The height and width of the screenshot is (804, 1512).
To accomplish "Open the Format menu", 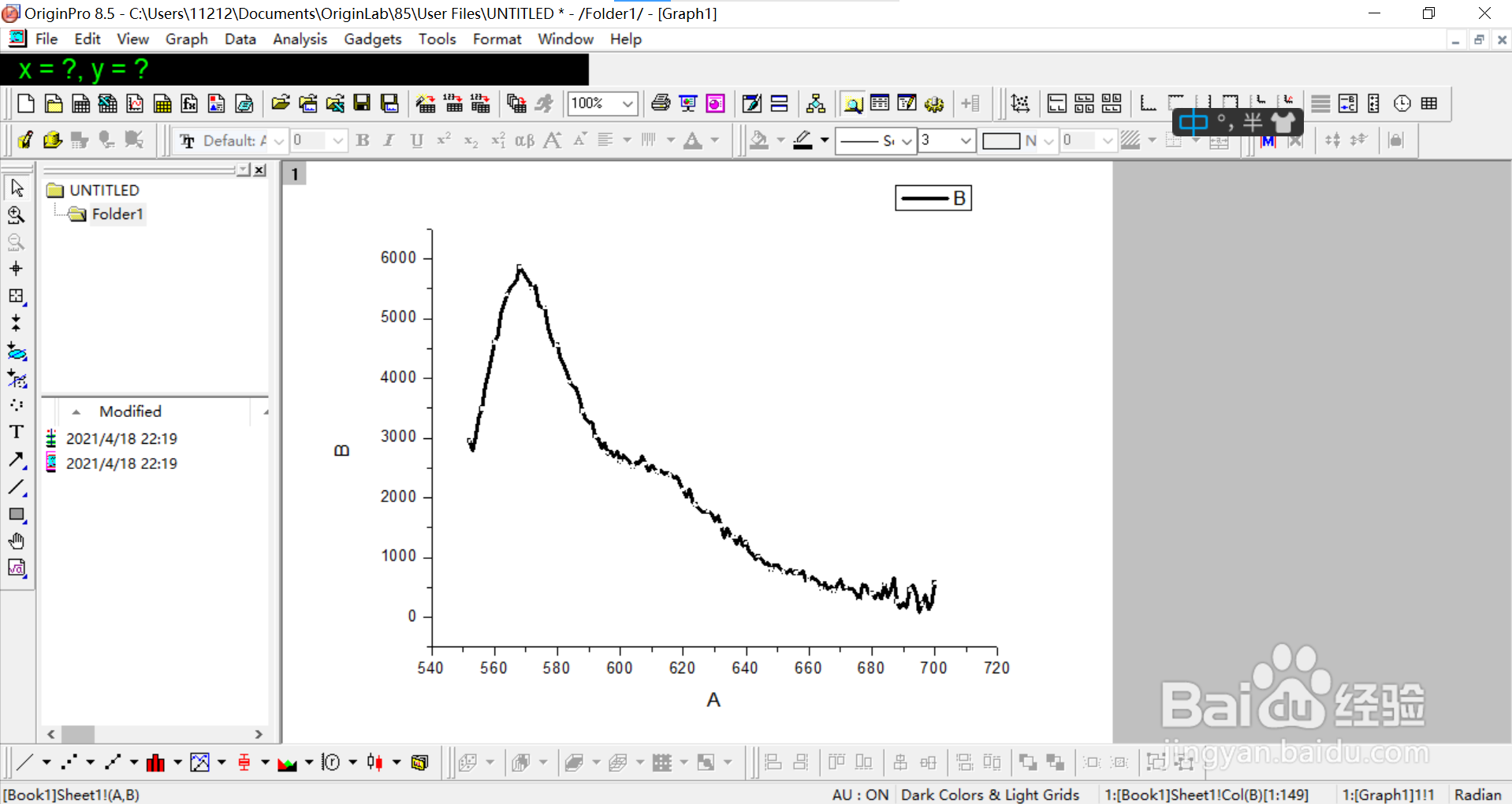I will (x=497, y=39).
